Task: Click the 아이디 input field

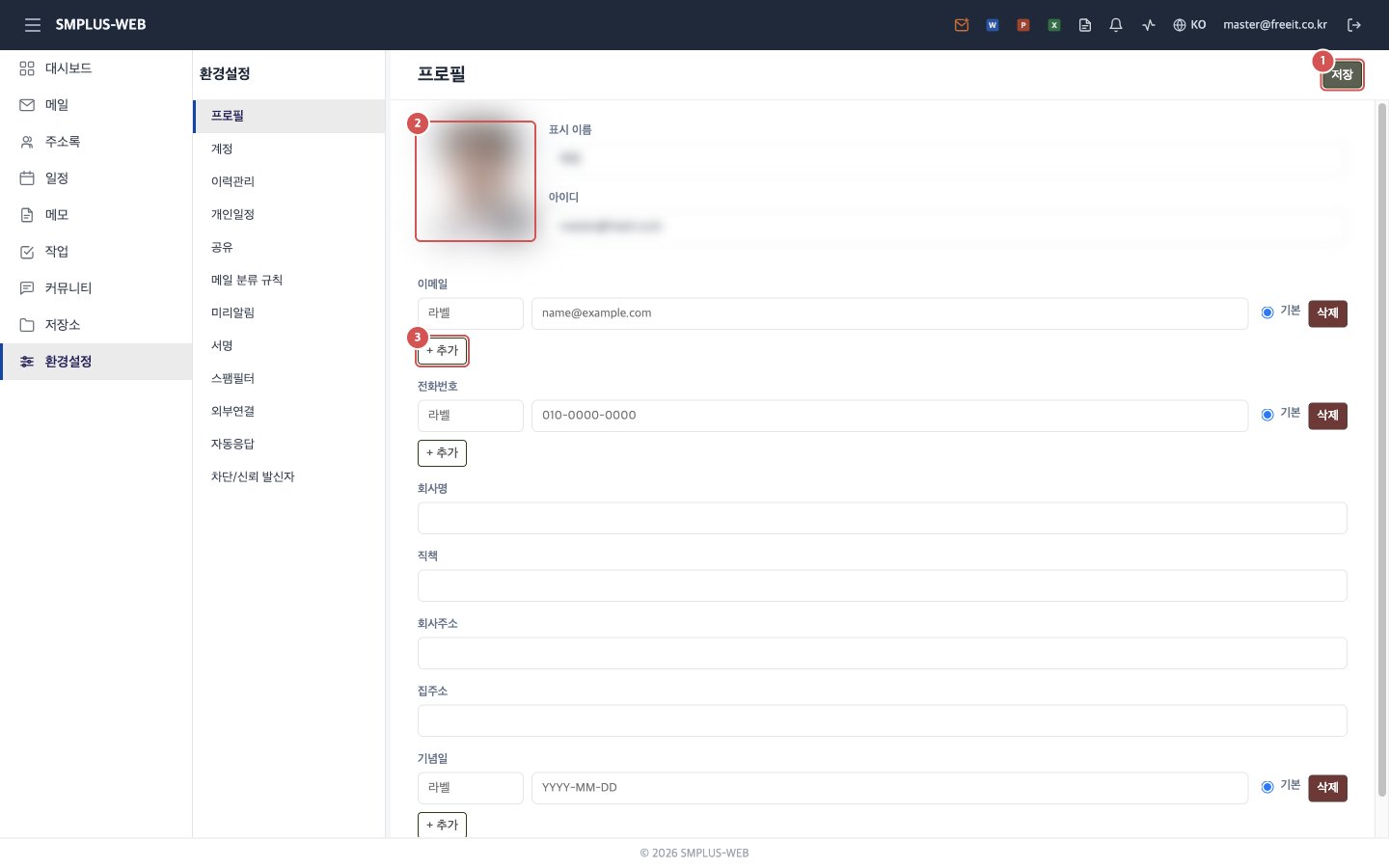Action: [948, 226]
